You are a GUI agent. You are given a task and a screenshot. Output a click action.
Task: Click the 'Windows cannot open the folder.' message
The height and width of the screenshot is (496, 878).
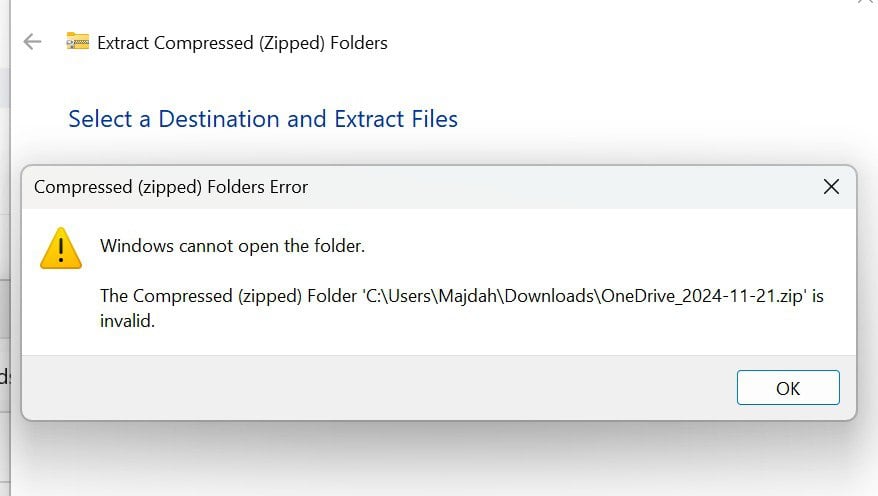point(232,246)
